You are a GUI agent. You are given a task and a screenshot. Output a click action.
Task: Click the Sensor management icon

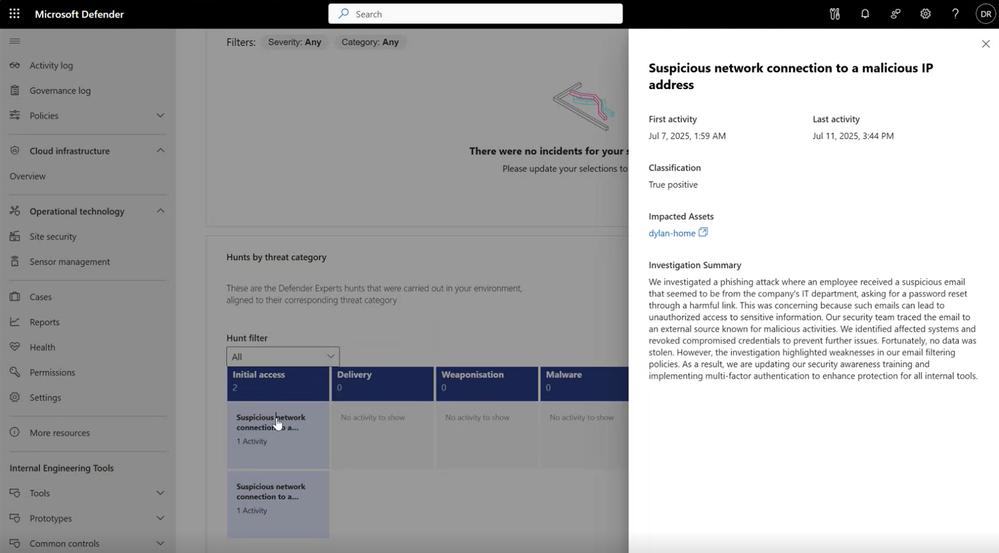click(15, 261)
